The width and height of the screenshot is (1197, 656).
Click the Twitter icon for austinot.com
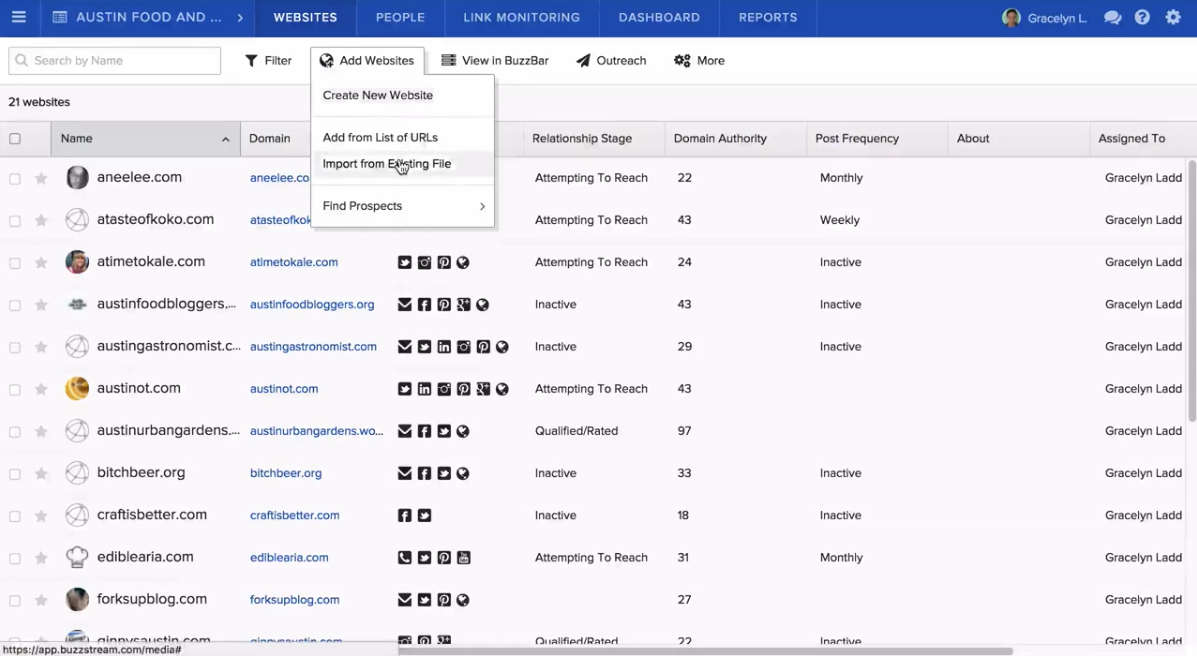pyautogui.click(x=405, y=389)
